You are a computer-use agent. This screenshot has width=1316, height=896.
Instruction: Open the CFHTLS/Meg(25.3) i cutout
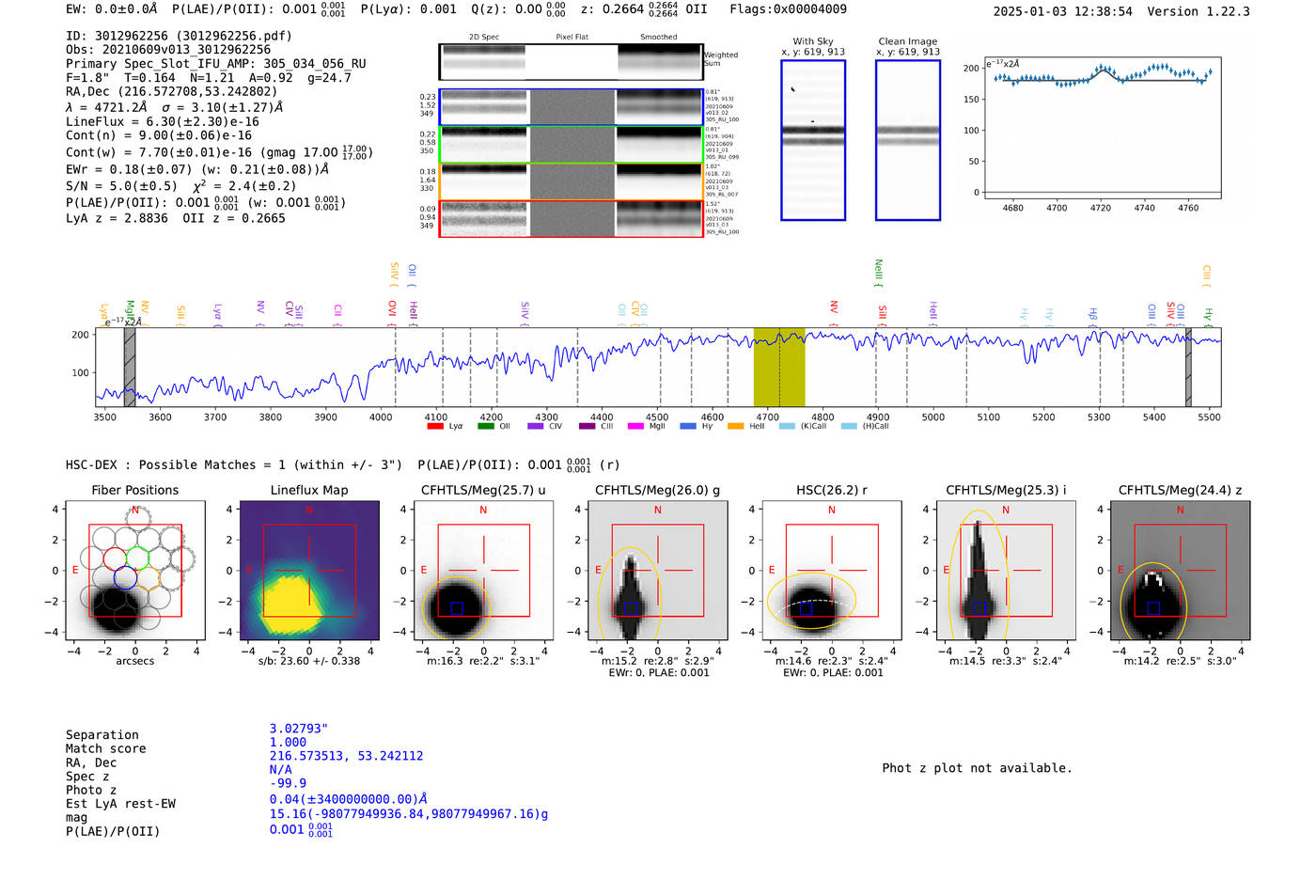tap(1006, 571)
